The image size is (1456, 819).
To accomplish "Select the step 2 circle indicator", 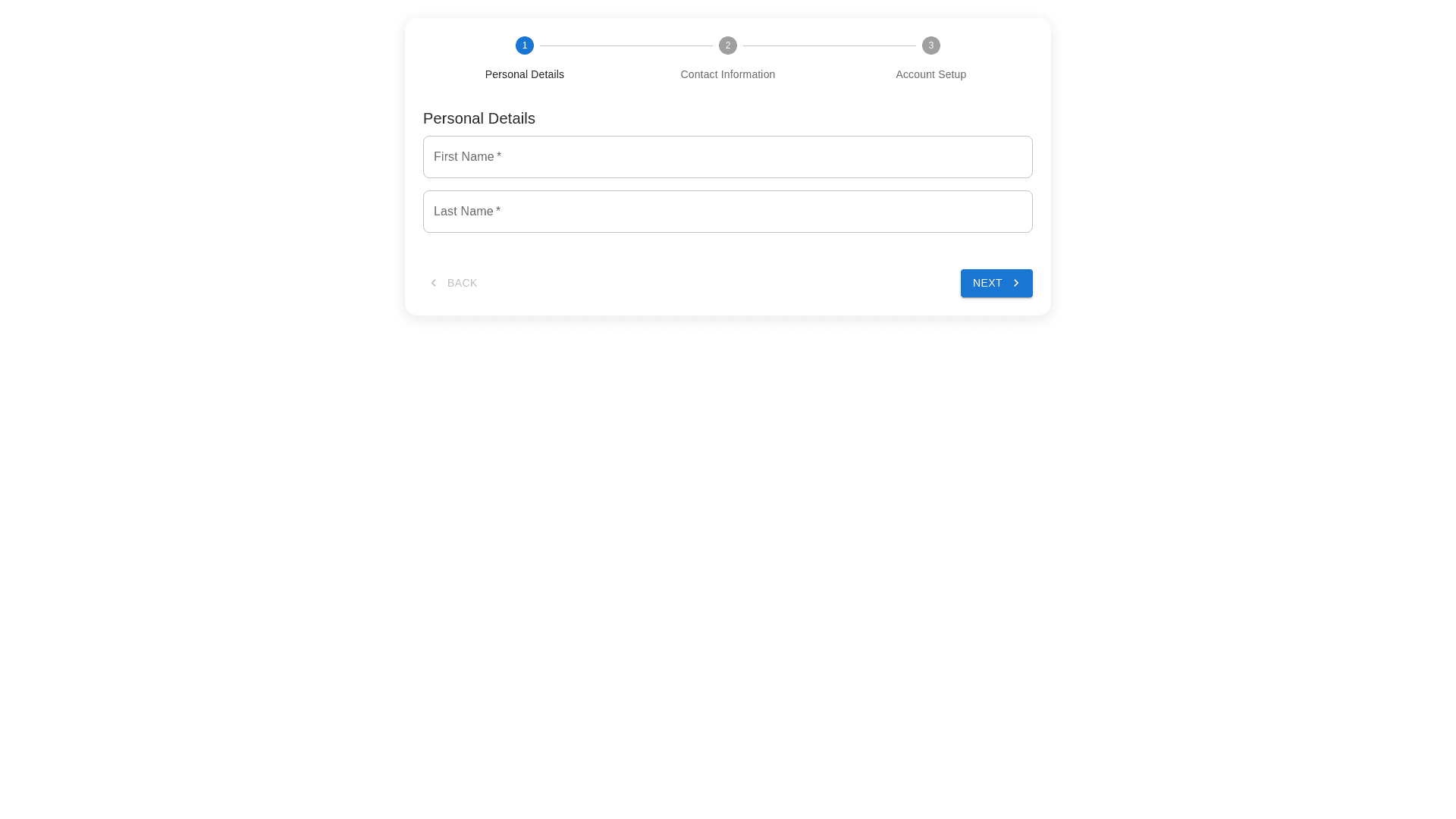I will point(727,45).
